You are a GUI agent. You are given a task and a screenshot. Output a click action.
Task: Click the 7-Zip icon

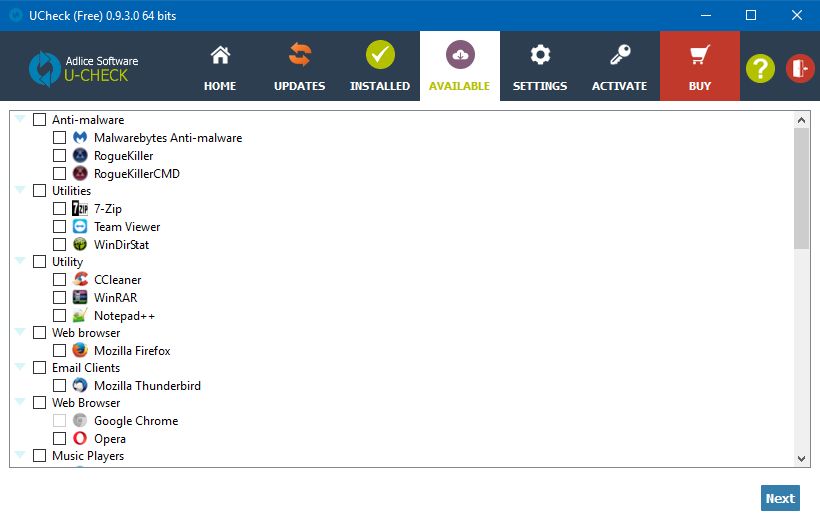[80, 208]
